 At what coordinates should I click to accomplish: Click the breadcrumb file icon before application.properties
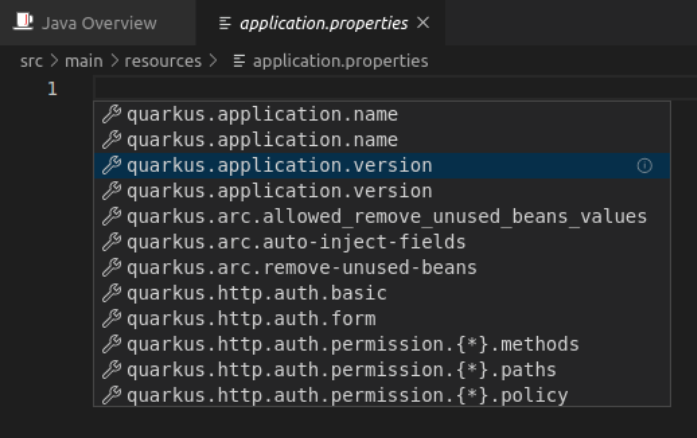point(239,61)
